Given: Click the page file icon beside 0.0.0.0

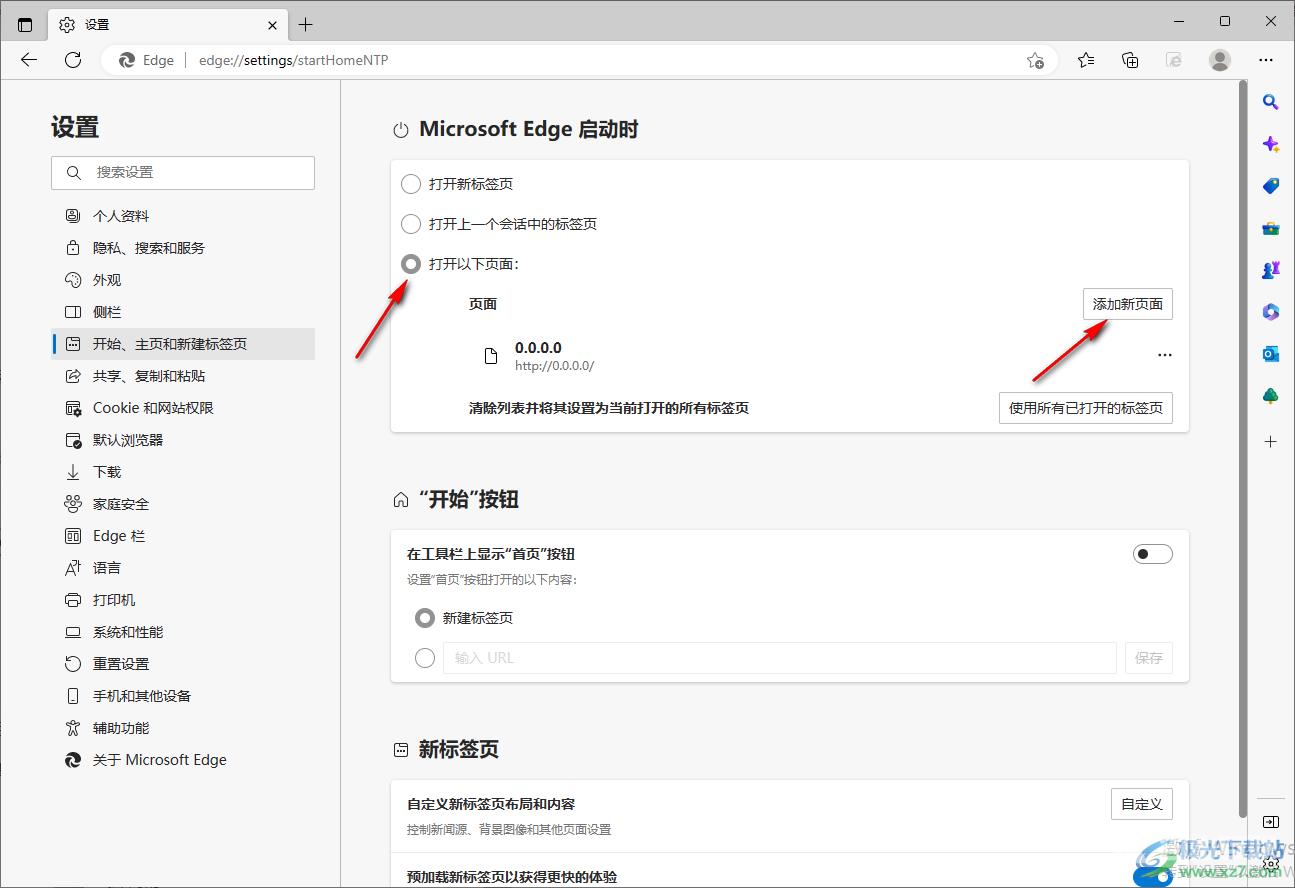Looking at the screenshot, I should tap(490, 356).
